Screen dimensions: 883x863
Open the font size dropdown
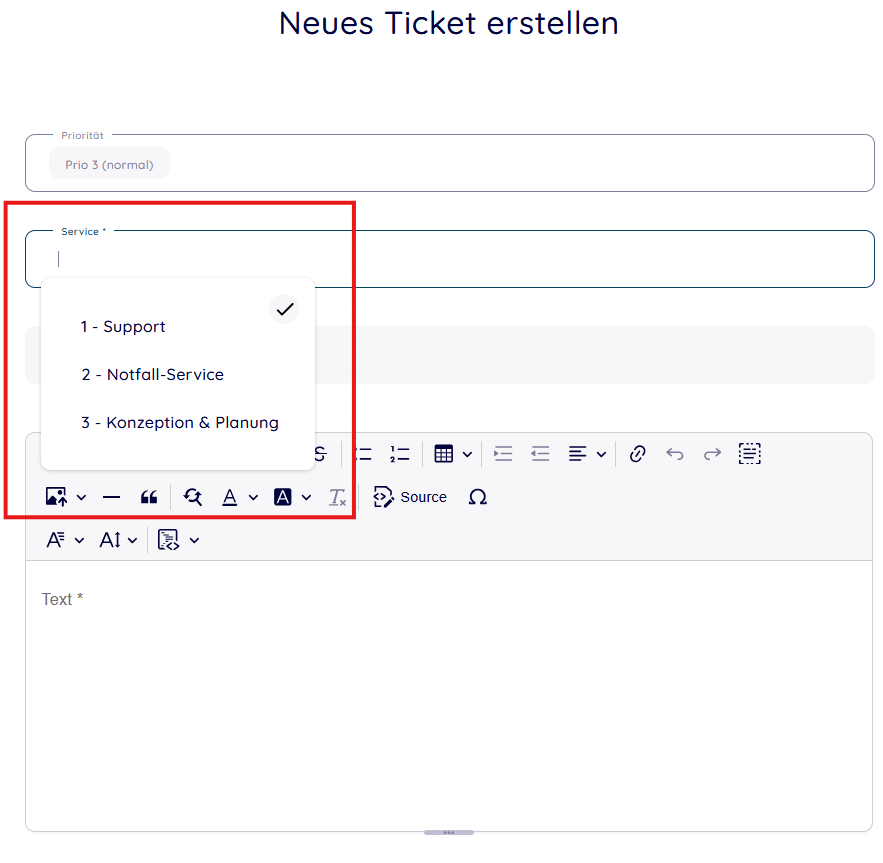(118, 540)
